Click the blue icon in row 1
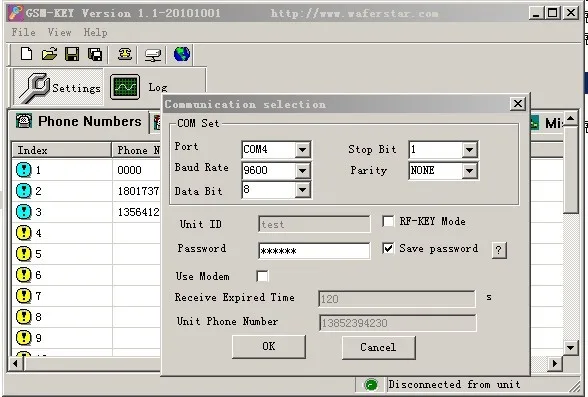 [24, 170]
